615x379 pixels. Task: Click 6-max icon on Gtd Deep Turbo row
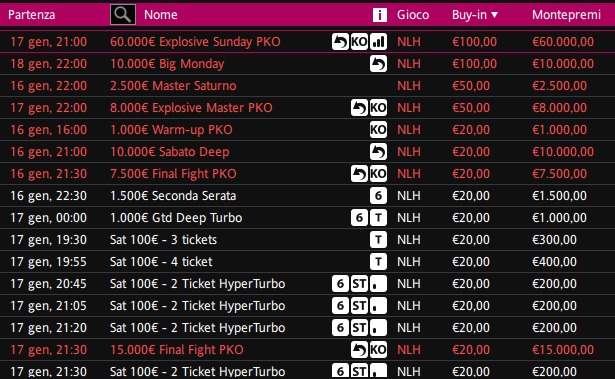point(359,217)
